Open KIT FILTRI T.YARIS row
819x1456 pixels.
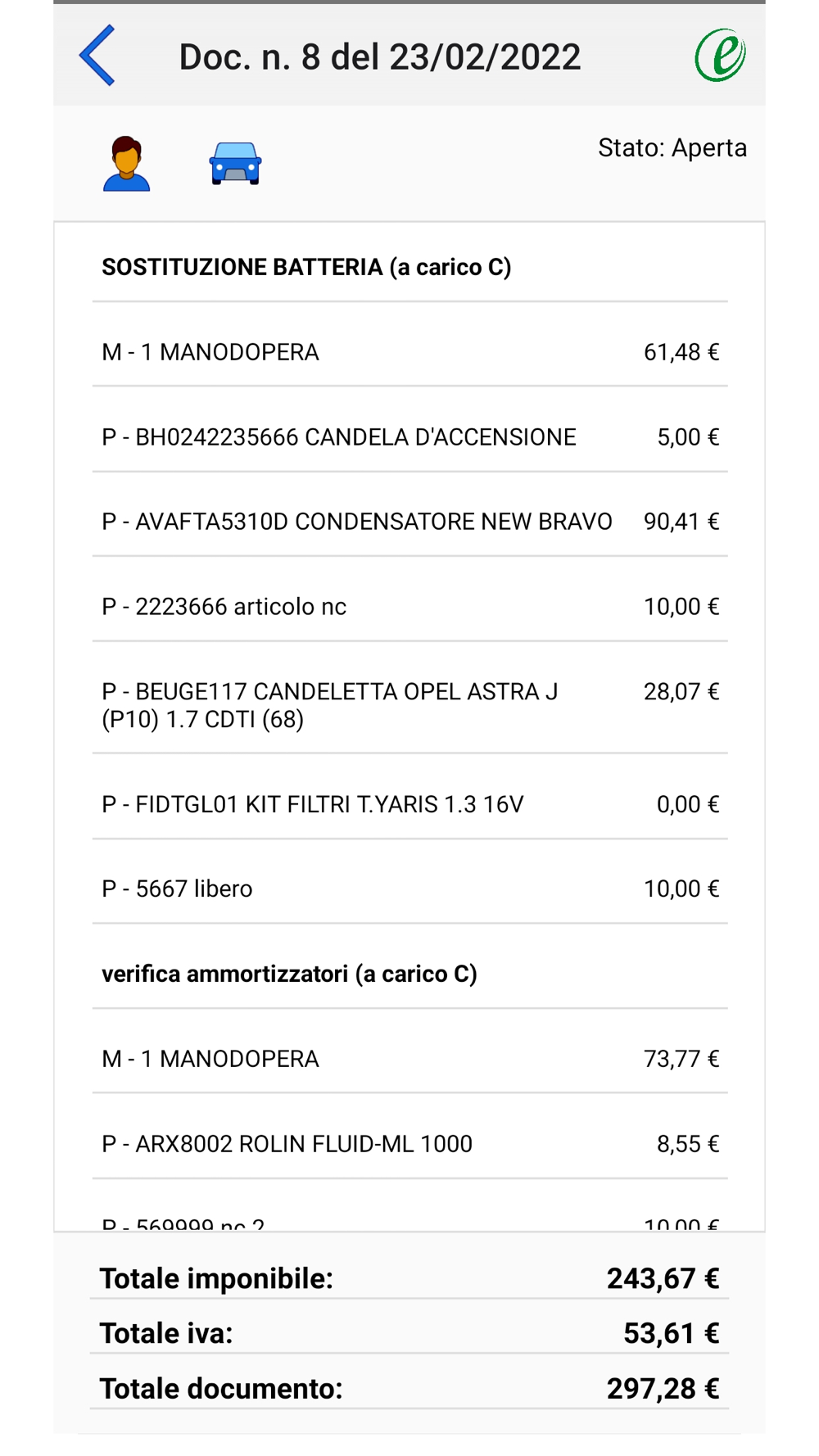click(409, 804)
